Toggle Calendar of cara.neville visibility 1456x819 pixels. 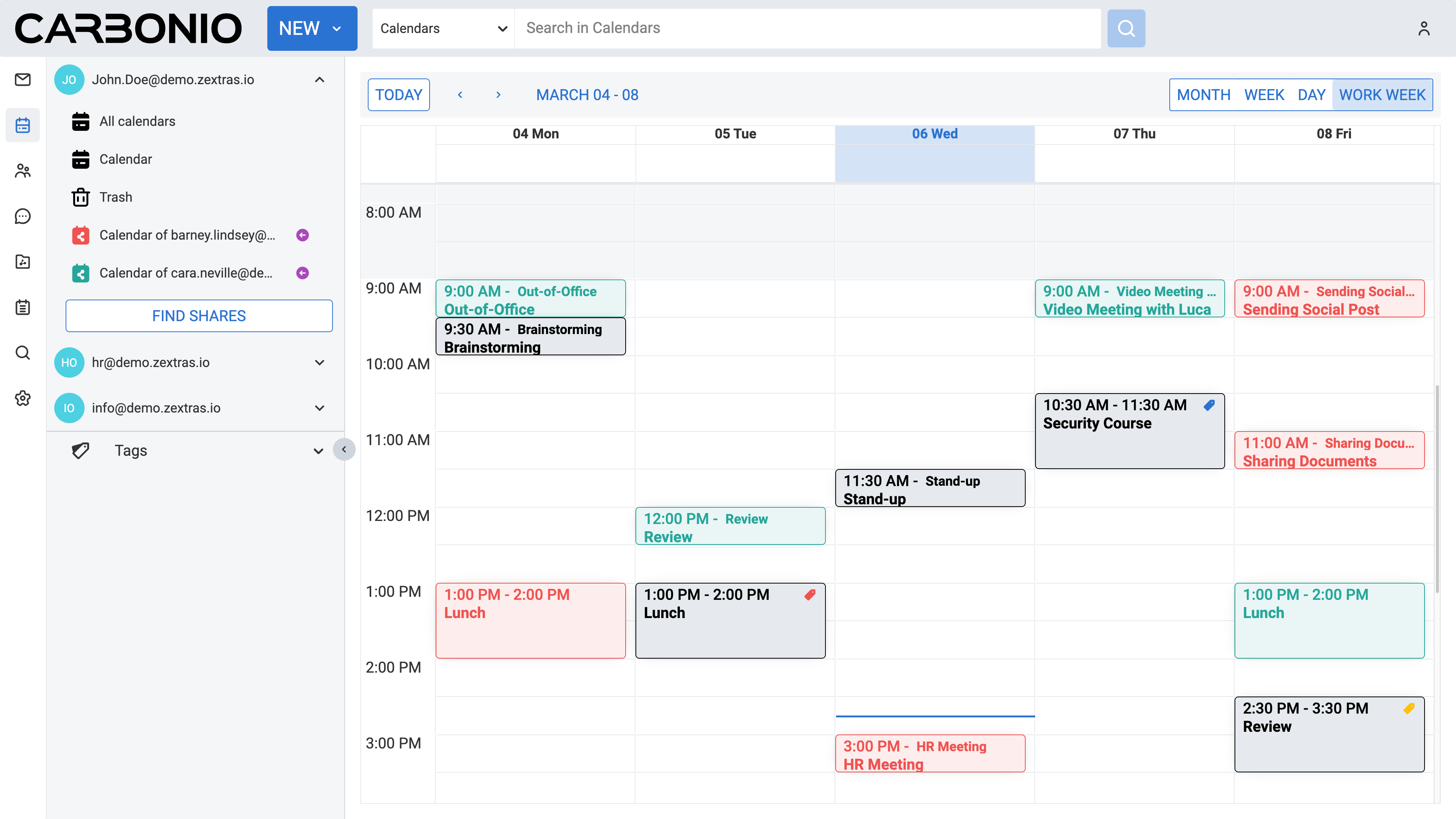tap(81, 273)
